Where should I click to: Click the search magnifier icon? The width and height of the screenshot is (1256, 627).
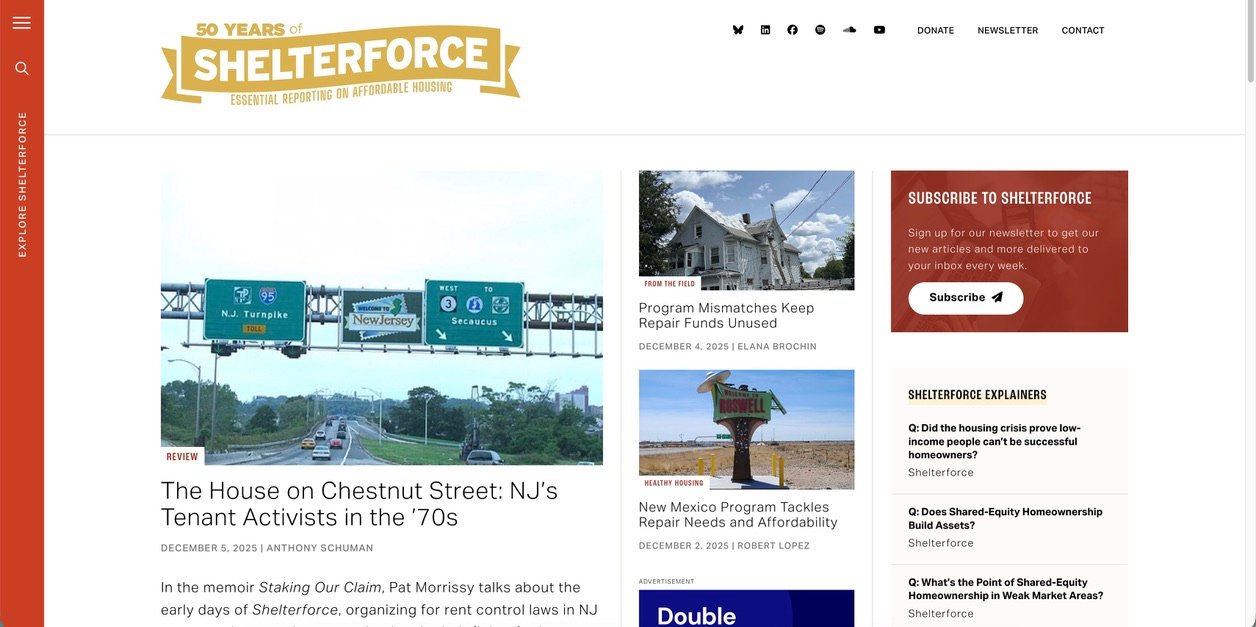tap(22, 68)
